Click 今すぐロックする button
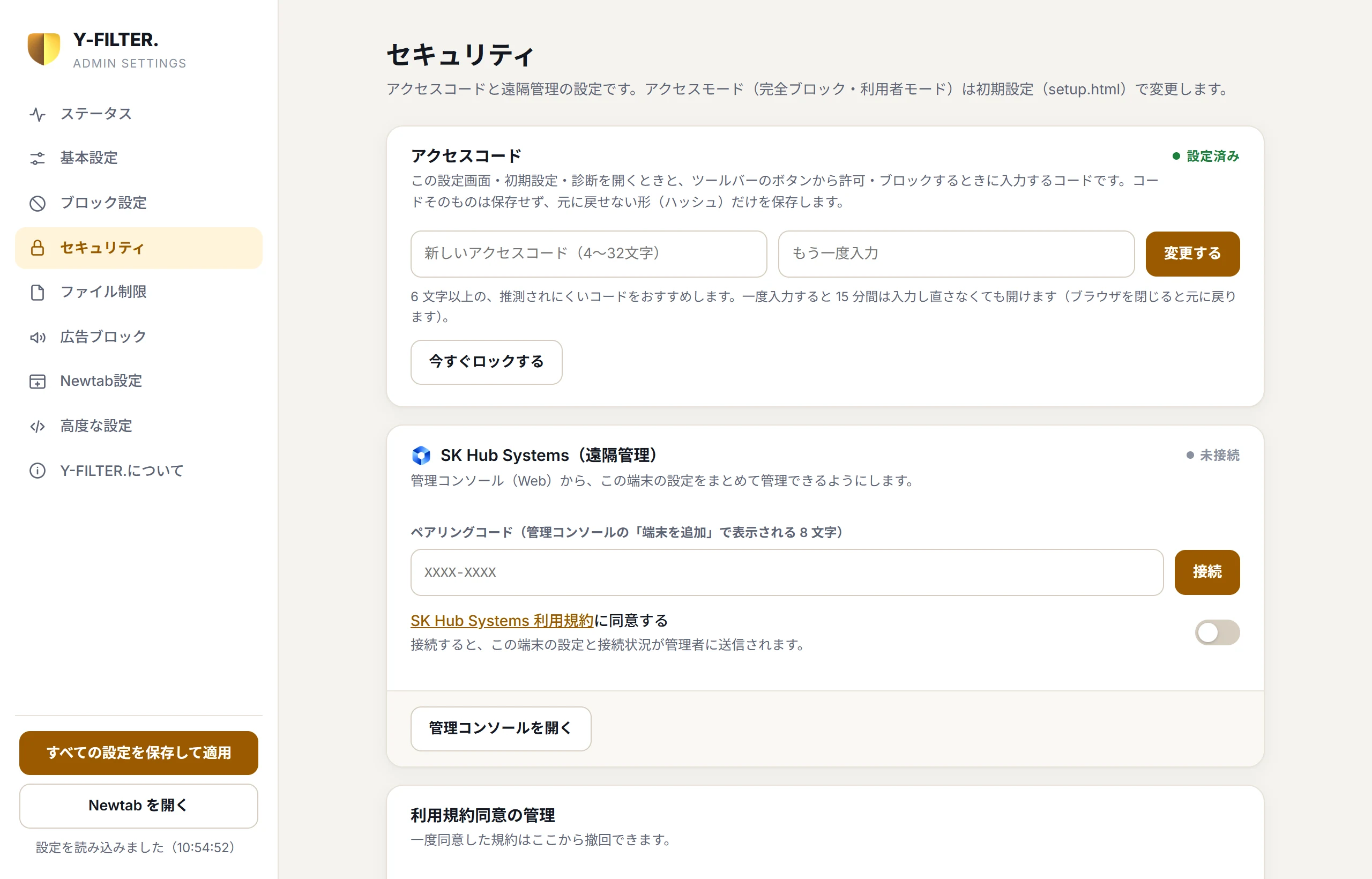Screen dimensions: 1372x879 [x=486, y=362]
